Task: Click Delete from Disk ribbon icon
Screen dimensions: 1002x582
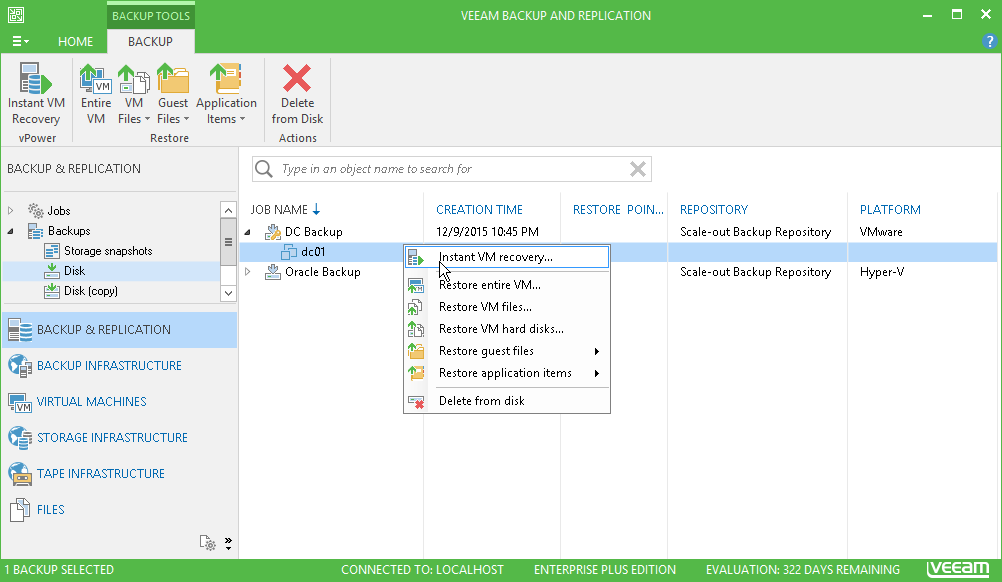Action: click(x=297, y=94)
